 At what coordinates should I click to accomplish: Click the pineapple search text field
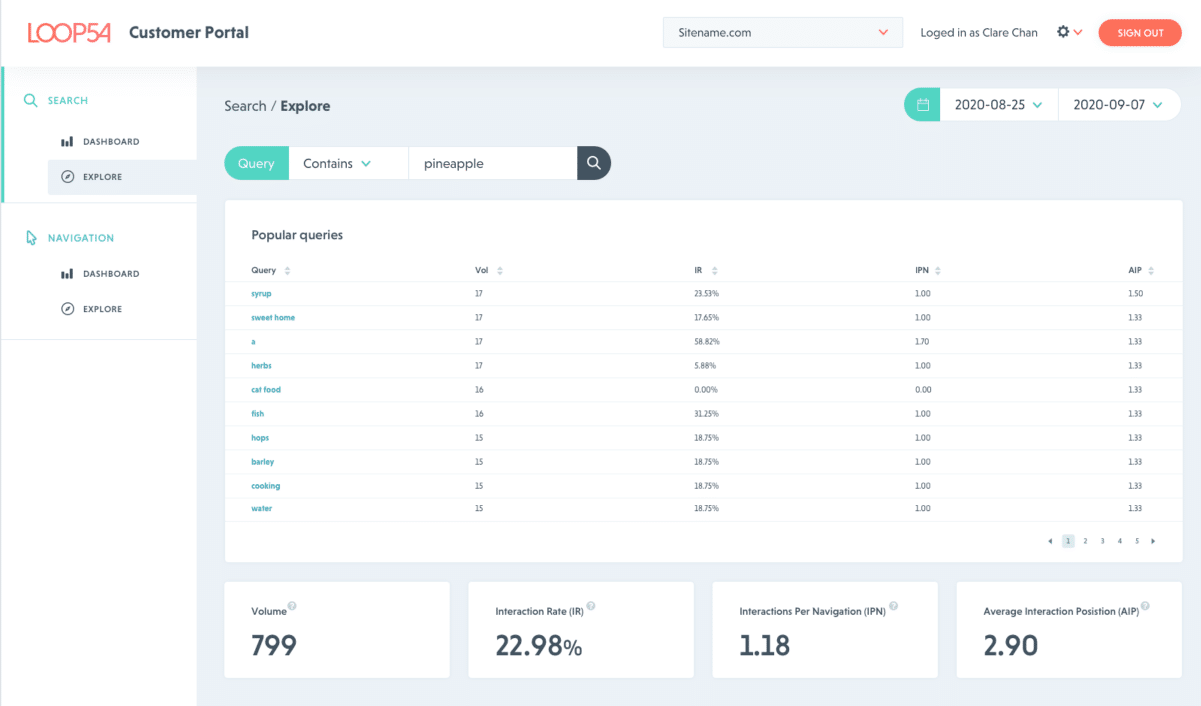click(x=492, y=163)
